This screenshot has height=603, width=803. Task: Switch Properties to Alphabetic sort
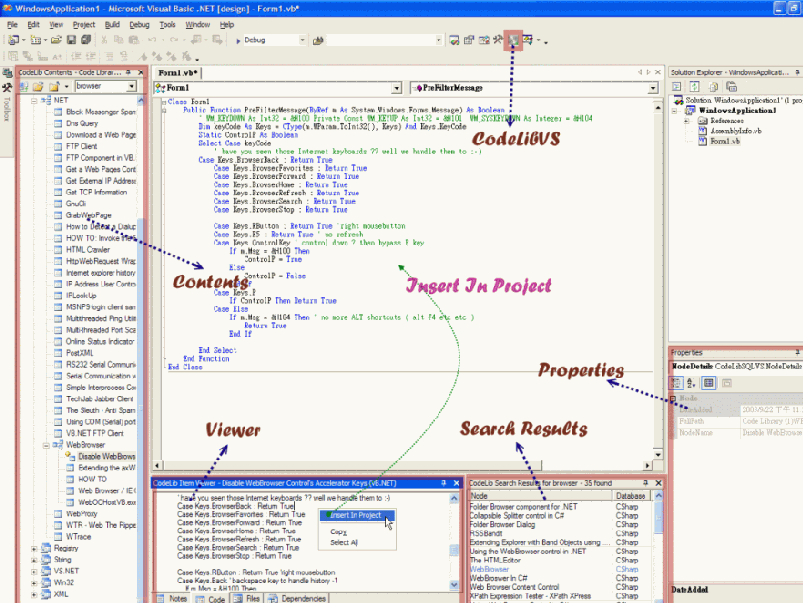coord(691,383)
